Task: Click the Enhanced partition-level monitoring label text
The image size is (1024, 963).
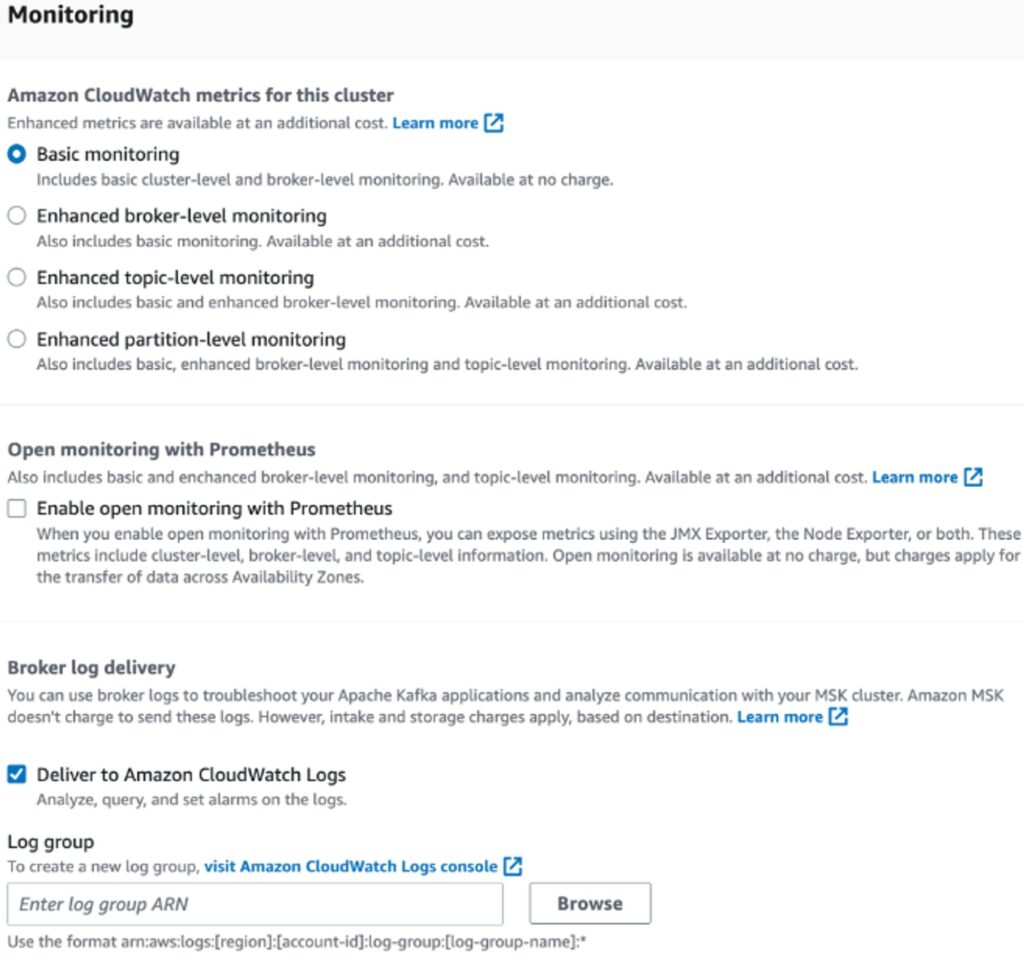Action: (191, 339)
